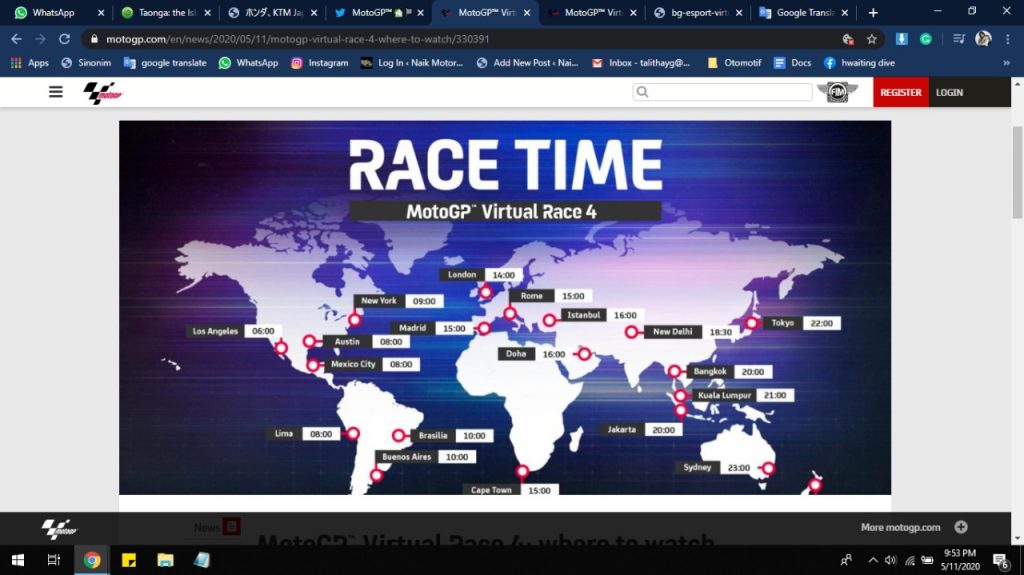Open Chrome from the Windows taskbar
1024x575 pixels.
point(92,559)
